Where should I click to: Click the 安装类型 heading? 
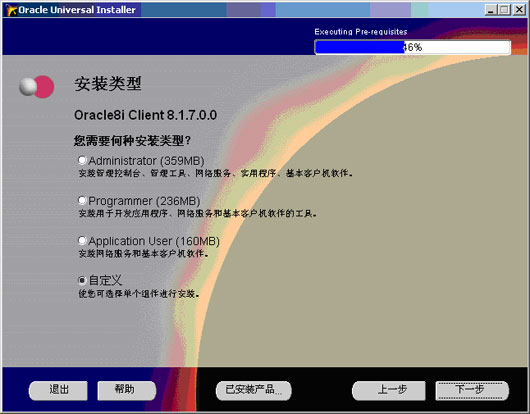pyautogui.click(x=107, y=83)
